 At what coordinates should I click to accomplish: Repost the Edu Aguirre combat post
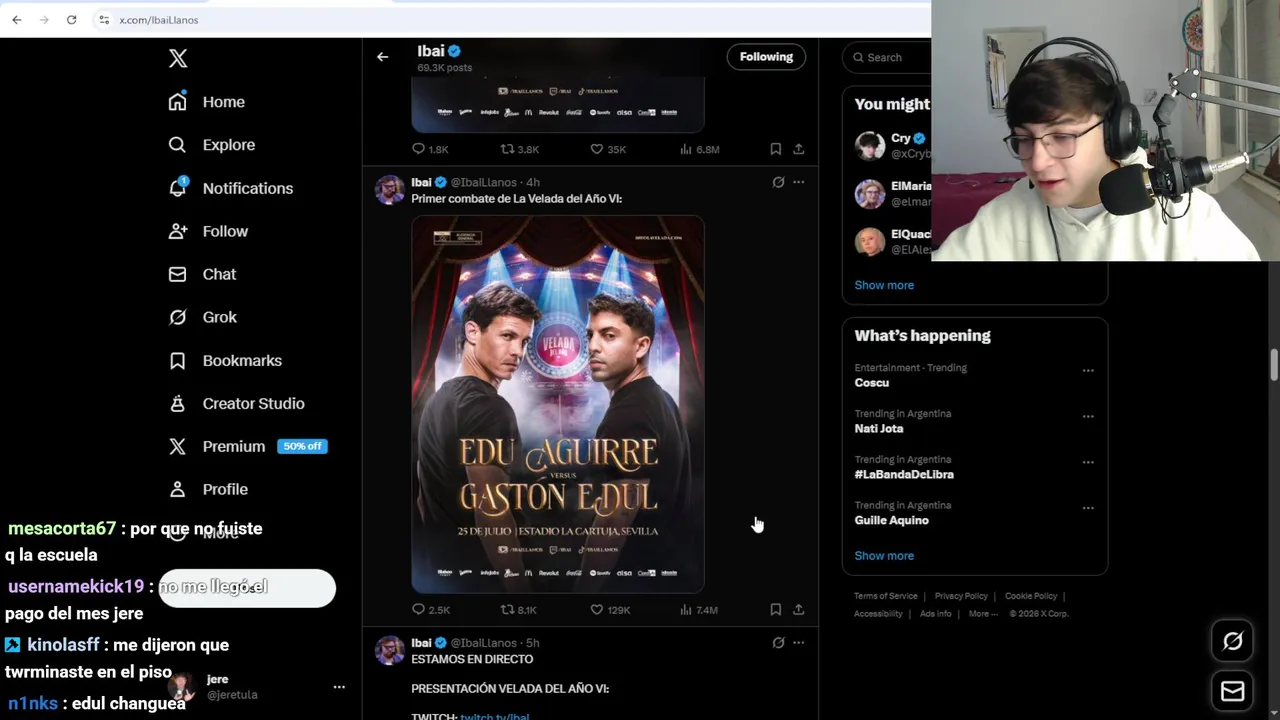(x=518, y=609)
